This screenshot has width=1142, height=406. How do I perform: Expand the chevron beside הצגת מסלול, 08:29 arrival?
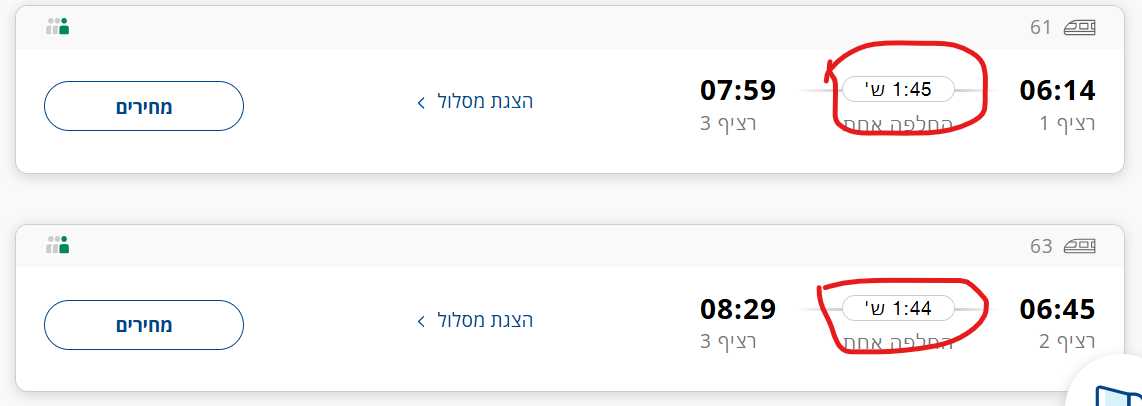[x=422, y=321]
